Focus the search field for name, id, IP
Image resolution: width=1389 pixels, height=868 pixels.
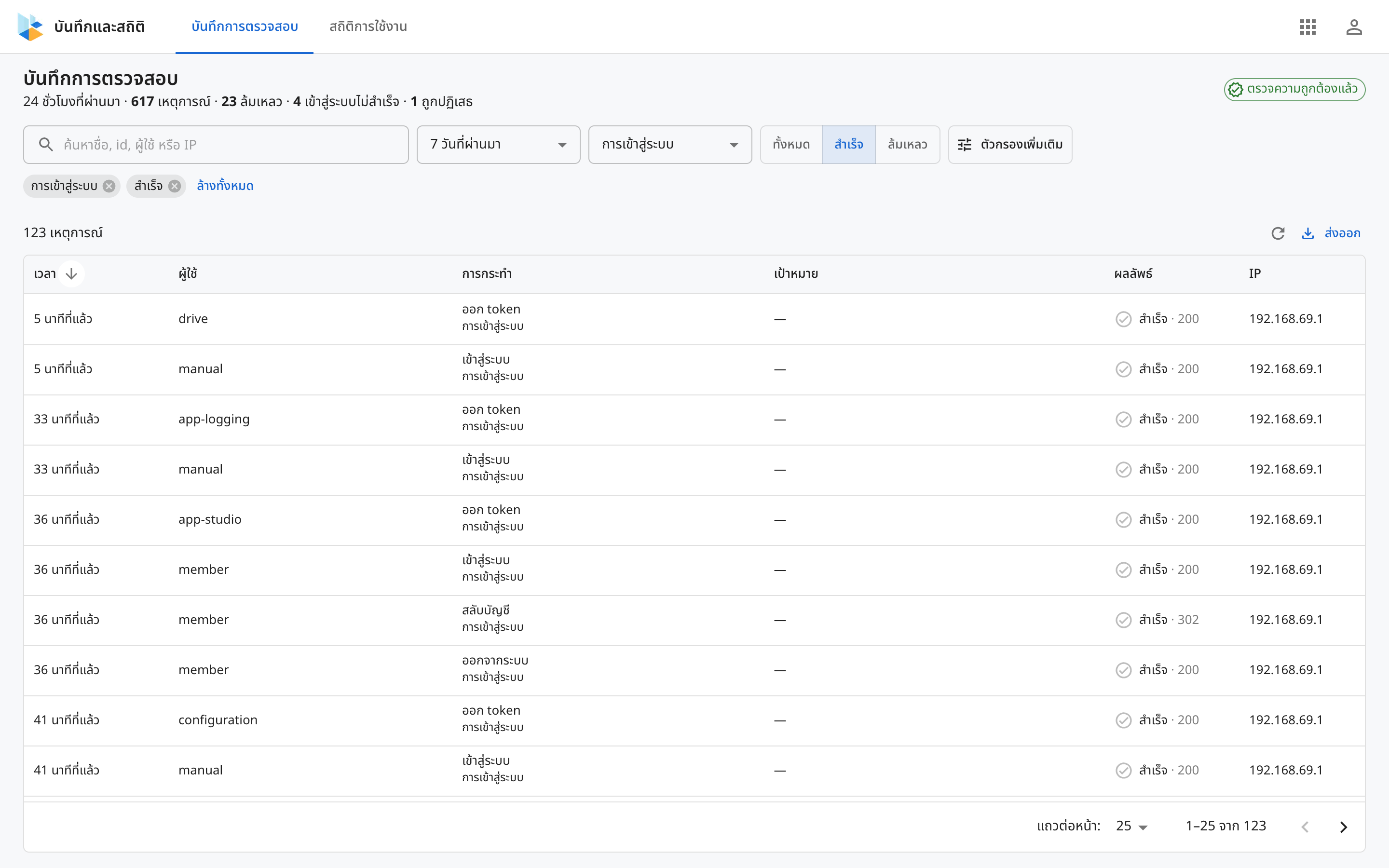pyautogui.click(x=216, y=145)
